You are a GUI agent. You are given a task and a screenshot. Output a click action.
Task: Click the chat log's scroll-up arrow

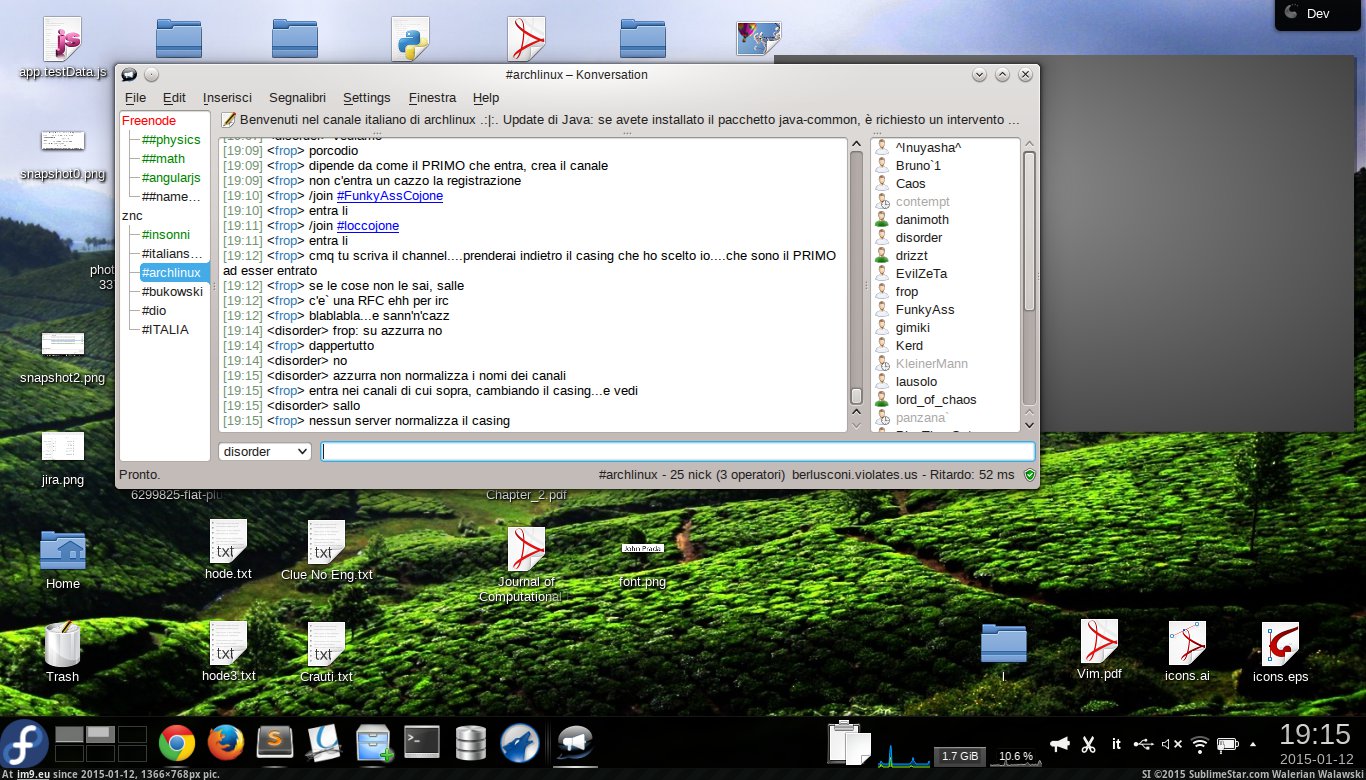[x=856, y=144]
